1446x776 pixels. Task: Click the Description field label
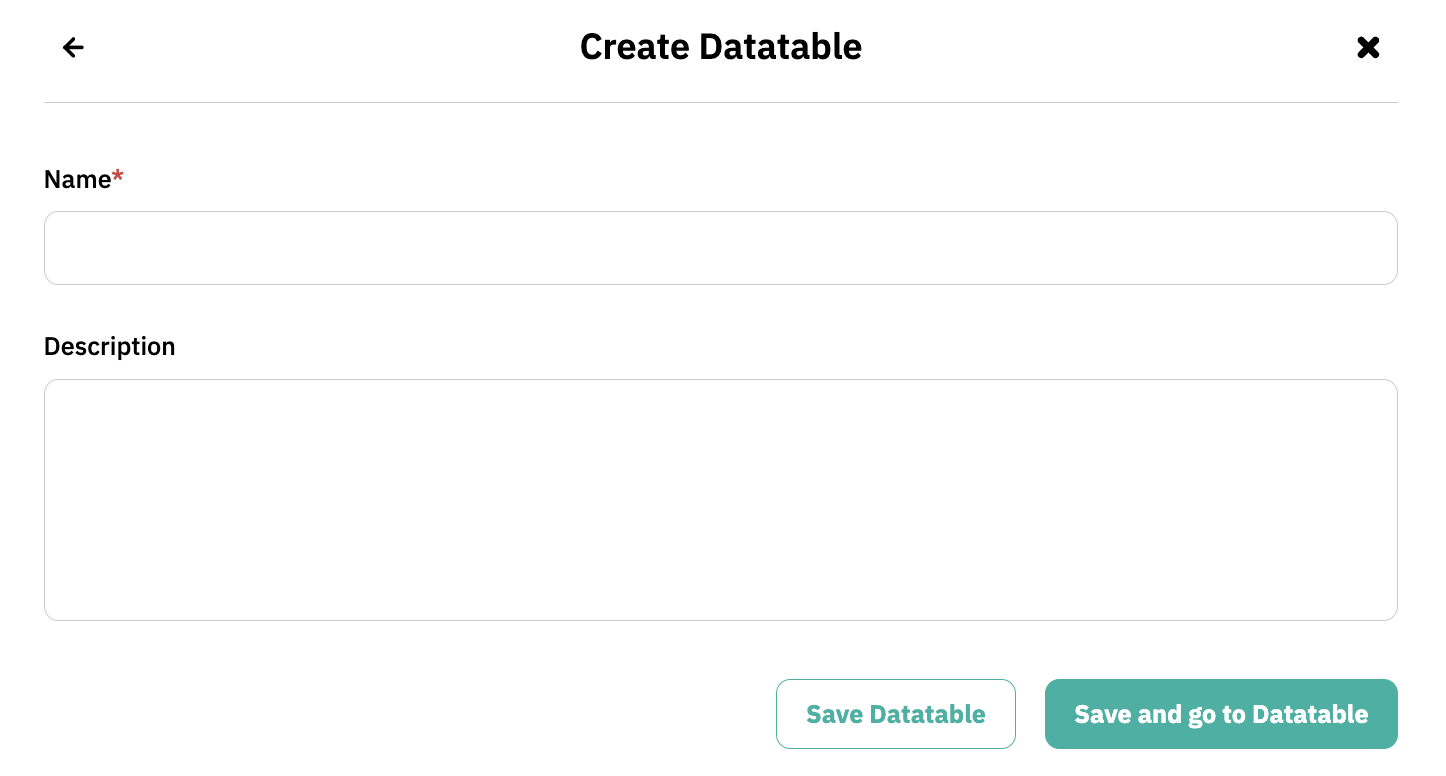coord(110,346)
